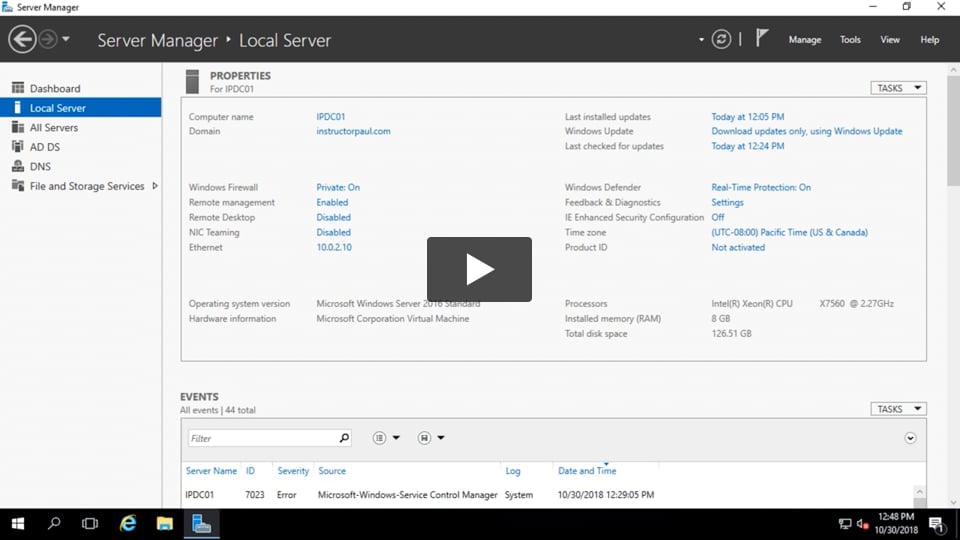The image size is (960, 540).
Task: Open the Properties TASKS dropdown
Action: point(898,88)
